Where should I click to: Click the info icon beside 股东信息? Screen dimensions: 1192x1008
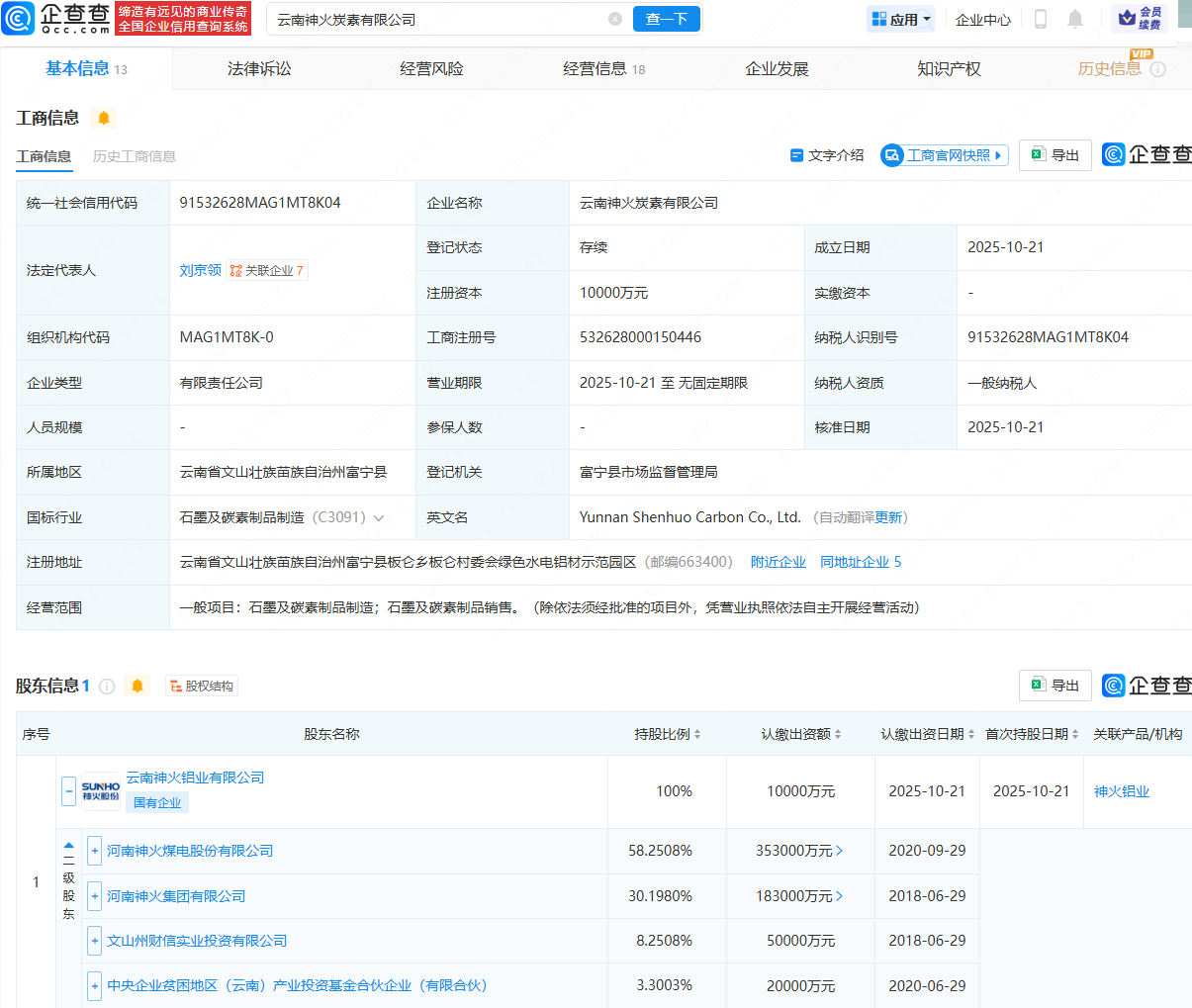click(x=107, y=687)
